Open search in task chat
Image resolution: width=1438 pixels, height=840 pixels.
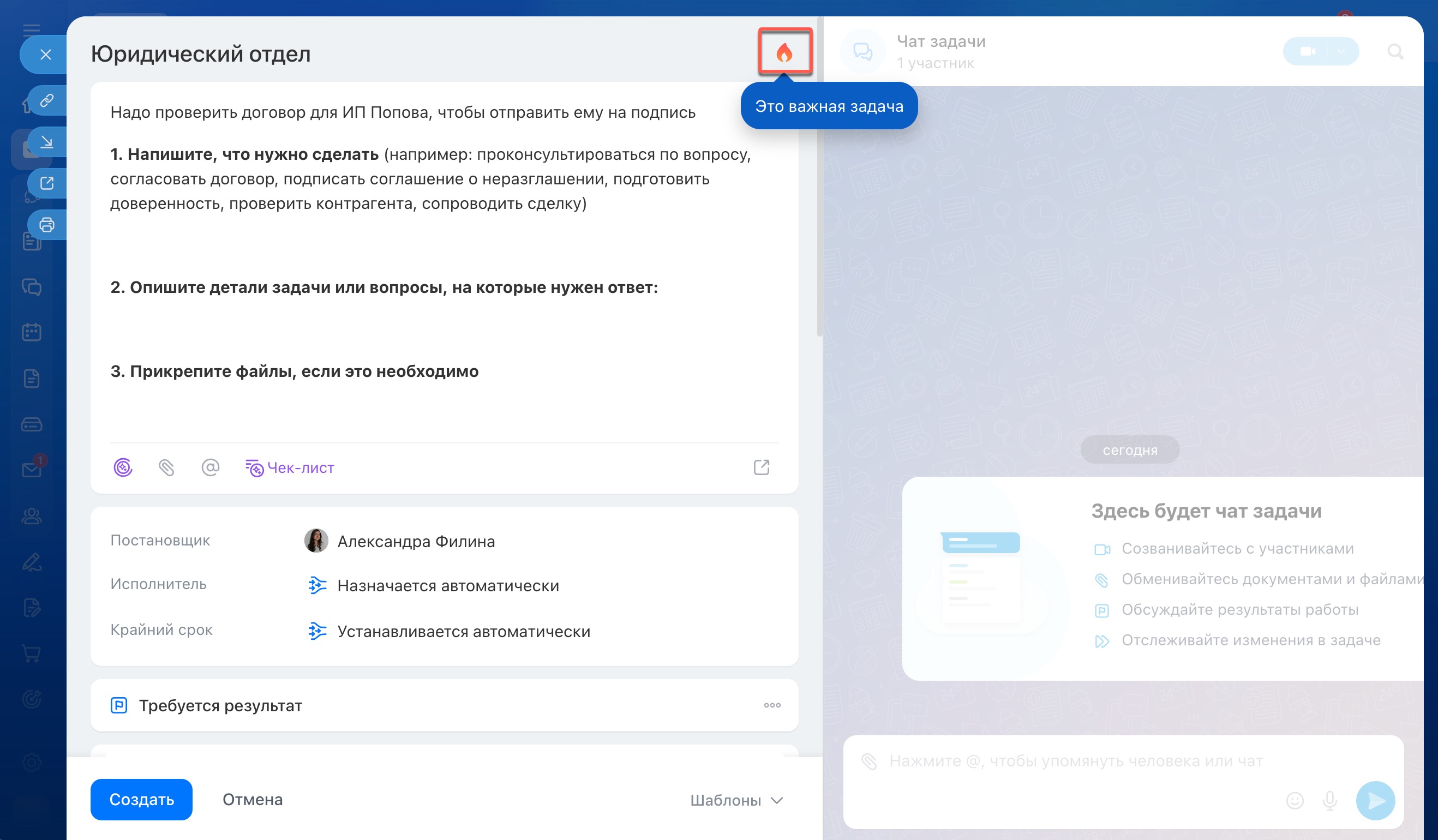[x=1395, y=52]
